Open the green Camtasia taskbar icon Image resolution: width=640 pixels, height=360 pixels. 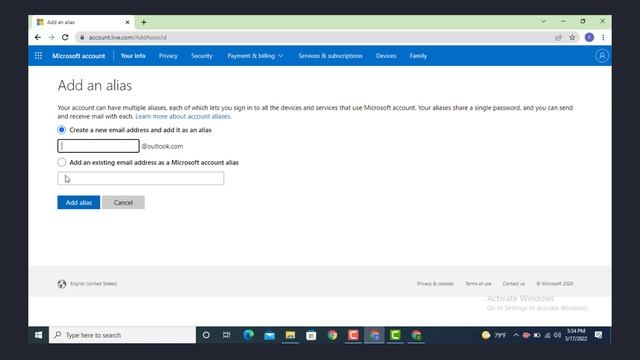(395, 335)
